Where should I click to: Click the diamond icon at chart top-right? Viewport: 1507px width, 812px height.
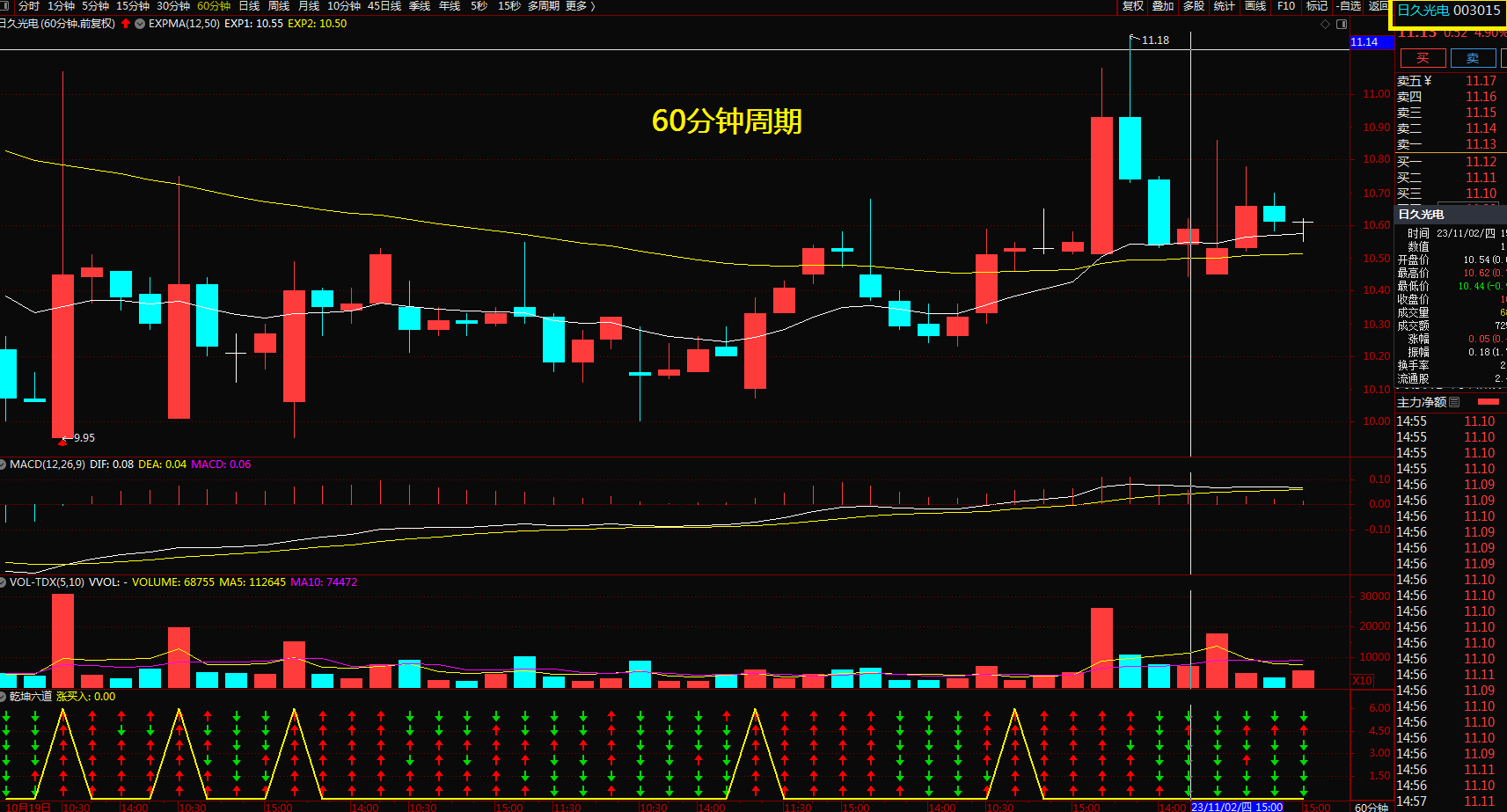pos(1326,24)
